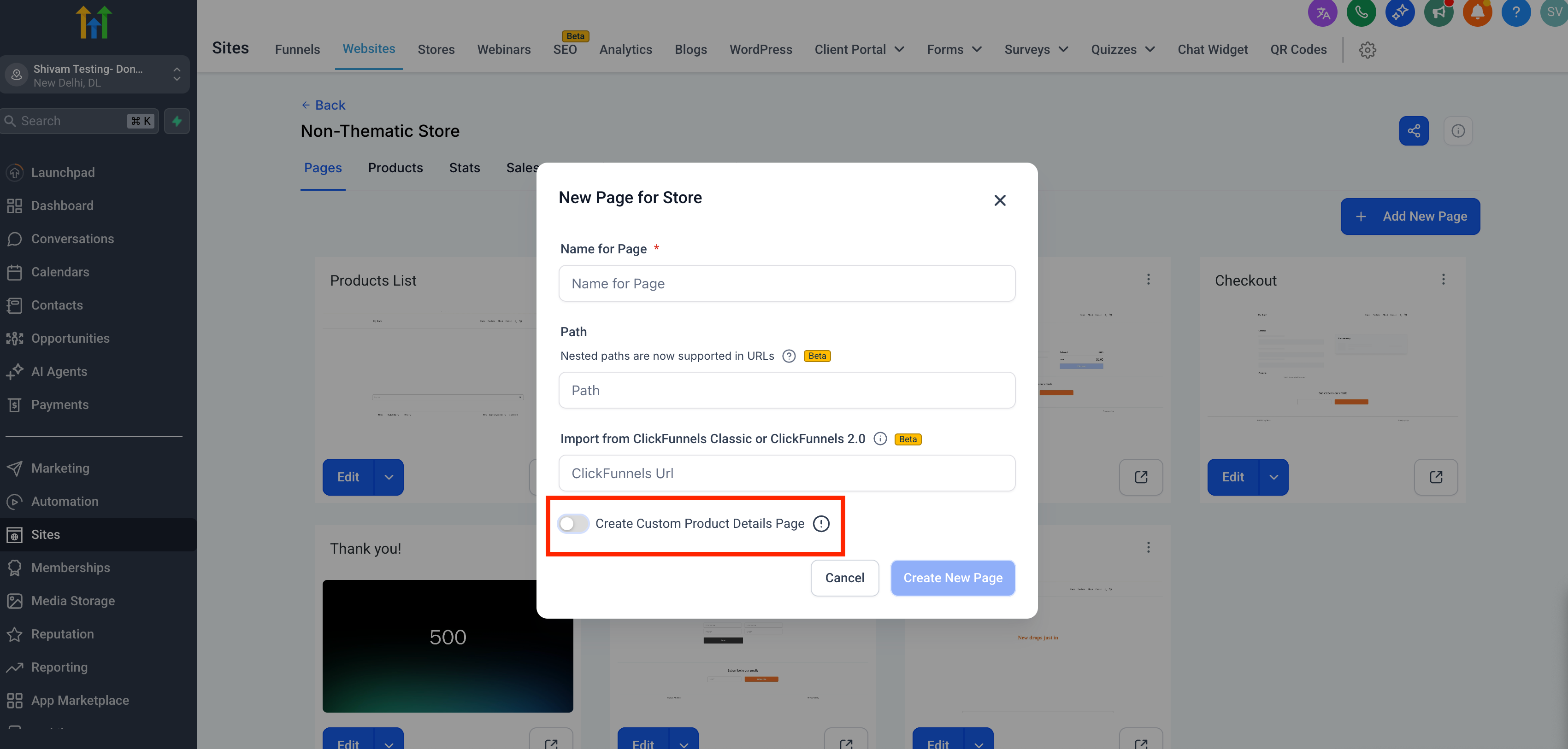Close the New Page for Store dialog

tap(1000, 200)
